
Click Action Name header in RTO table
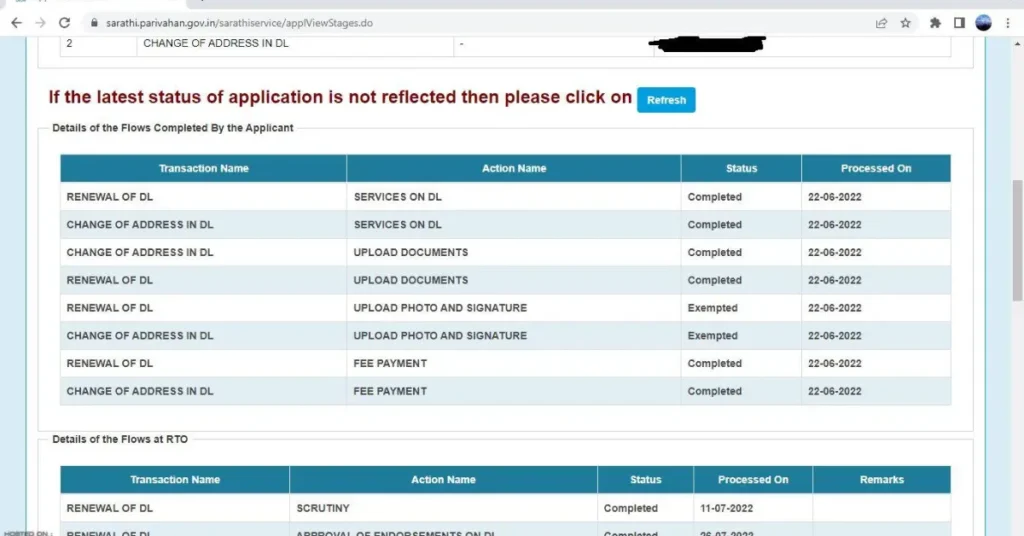tap(443, 480)
